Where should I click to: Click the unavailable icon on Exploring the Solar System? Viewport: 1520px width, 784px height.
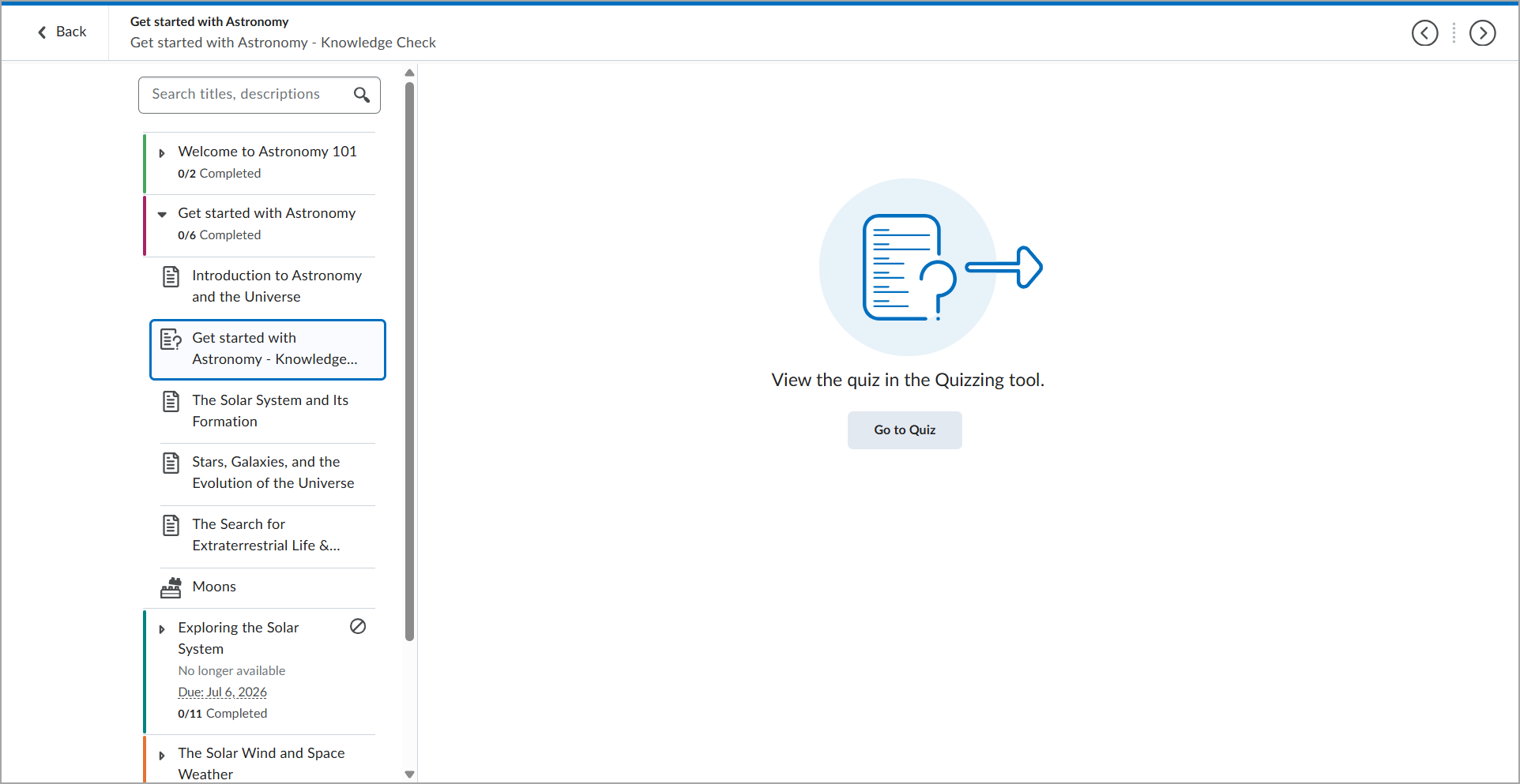click(x=358, y=626)
